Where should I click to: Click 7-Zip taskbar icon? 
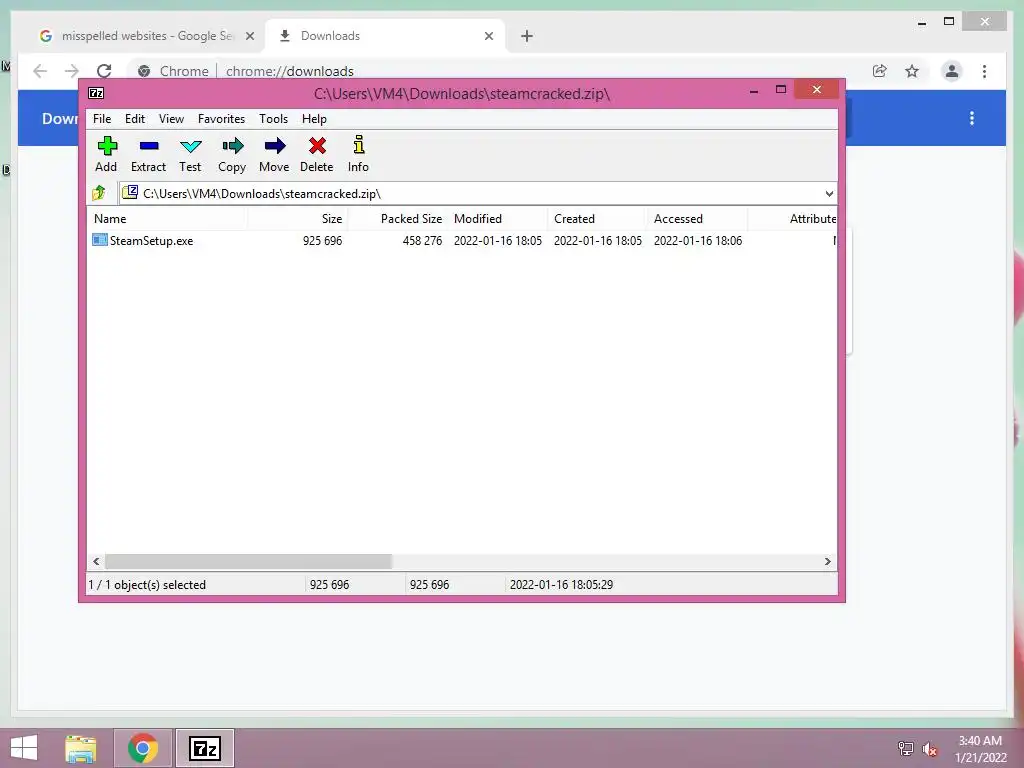204,748
